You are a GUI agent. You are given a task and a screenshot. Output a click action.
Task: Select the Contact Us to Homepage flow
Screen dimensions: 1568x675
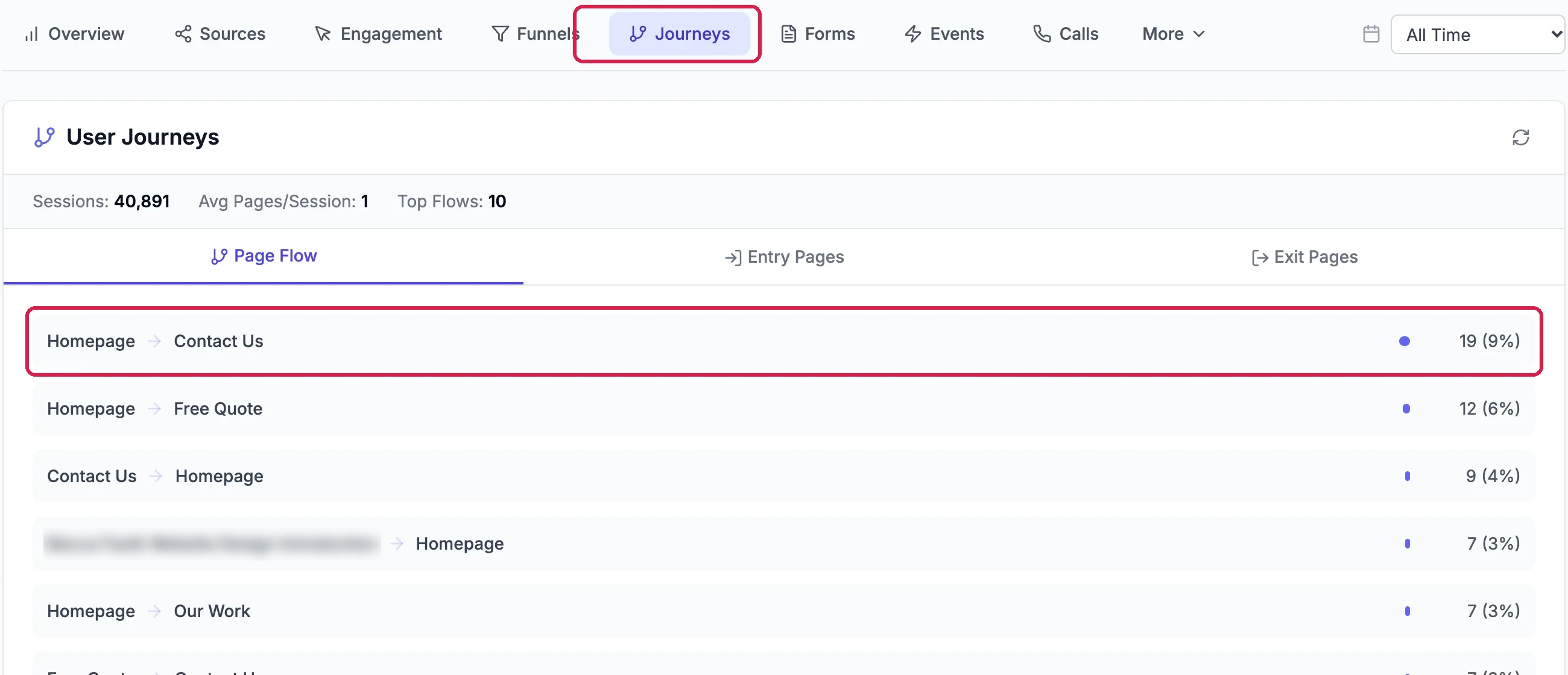pos(784,476)
